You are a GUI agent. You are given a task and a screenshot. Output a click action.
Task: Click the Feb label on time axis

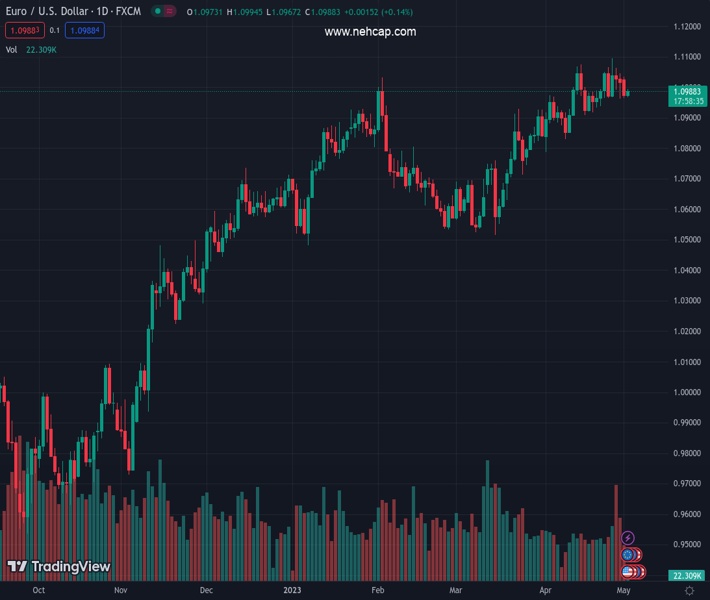click(x=377, y=591)
